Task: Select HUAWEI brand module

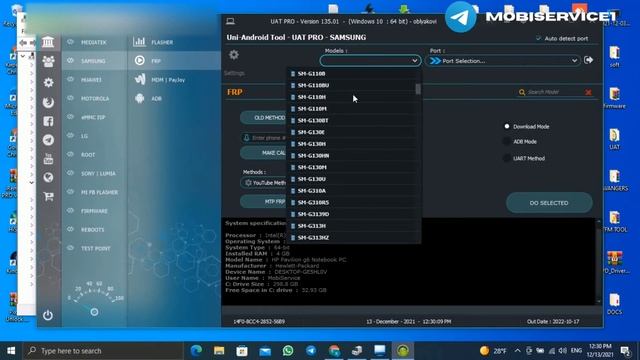Action: tap(91, 80)
